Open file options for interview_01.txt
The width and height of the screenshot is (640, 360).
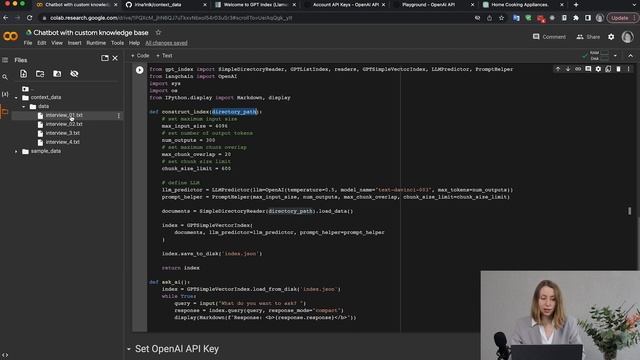pyautogui.click(x=119, y=116)
